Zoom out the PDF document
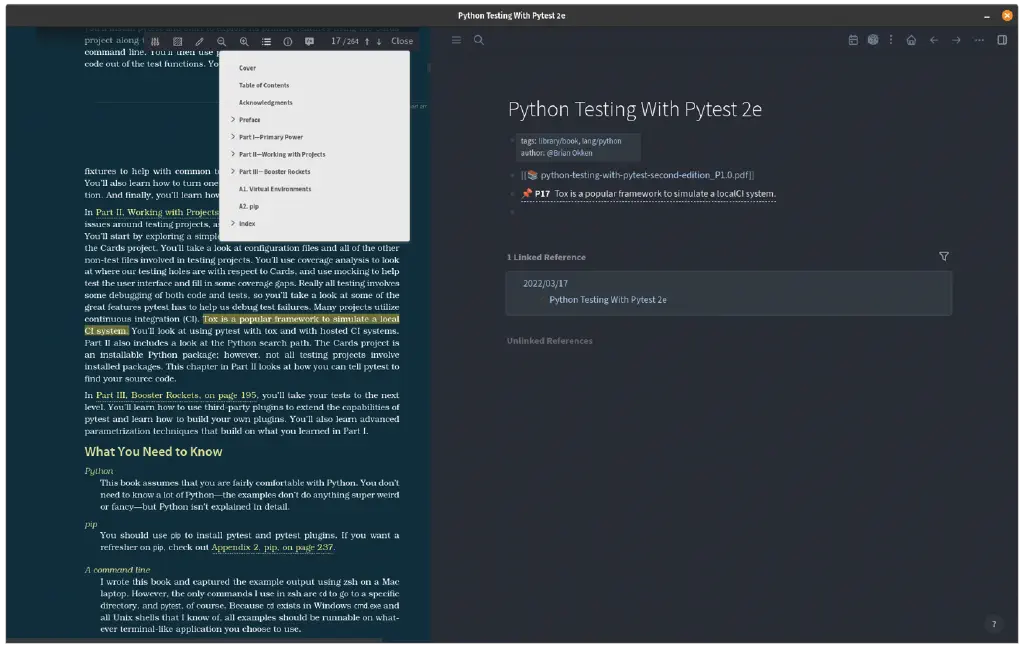The height and width of the screenshot is (649, 1024). (221, 41)
